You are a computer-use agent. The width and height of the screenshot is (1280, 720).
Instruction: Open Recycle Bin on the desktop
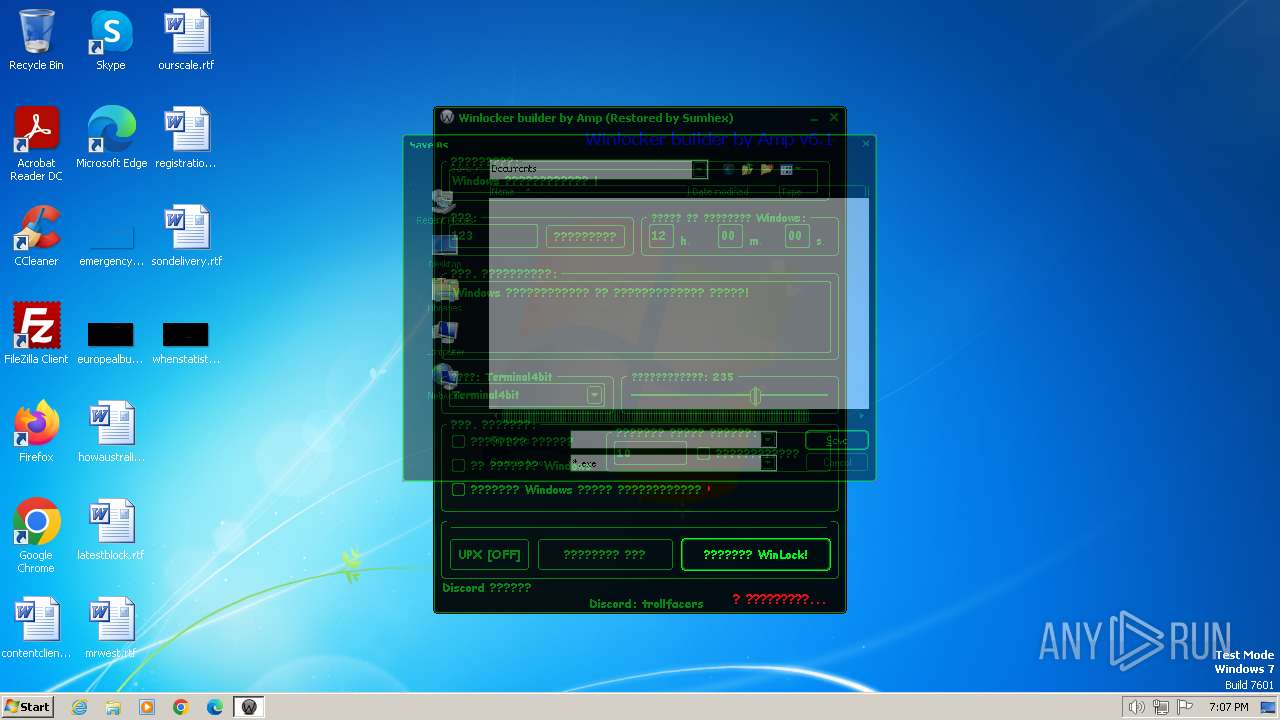click(x=36, y=40)
